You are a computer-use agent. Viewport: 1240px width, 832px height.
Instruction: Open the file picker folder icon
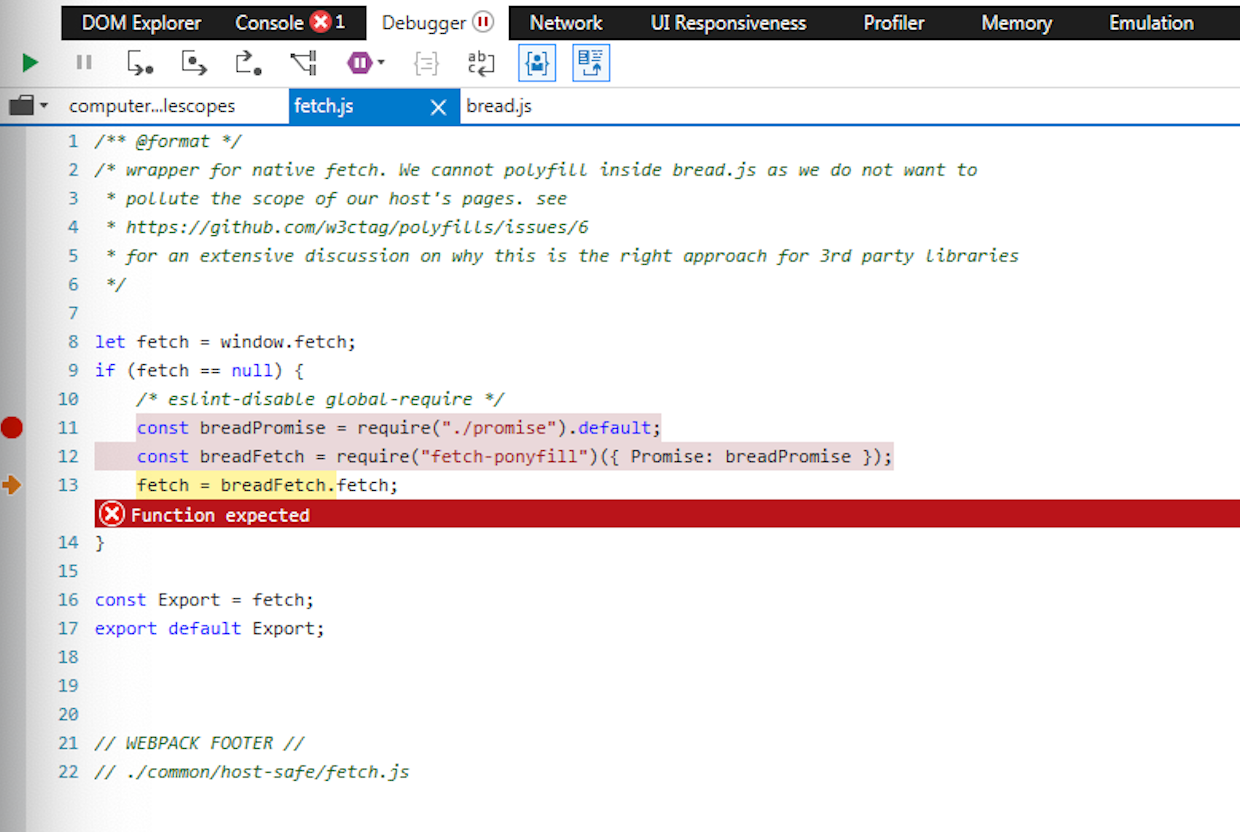point(21,105)
